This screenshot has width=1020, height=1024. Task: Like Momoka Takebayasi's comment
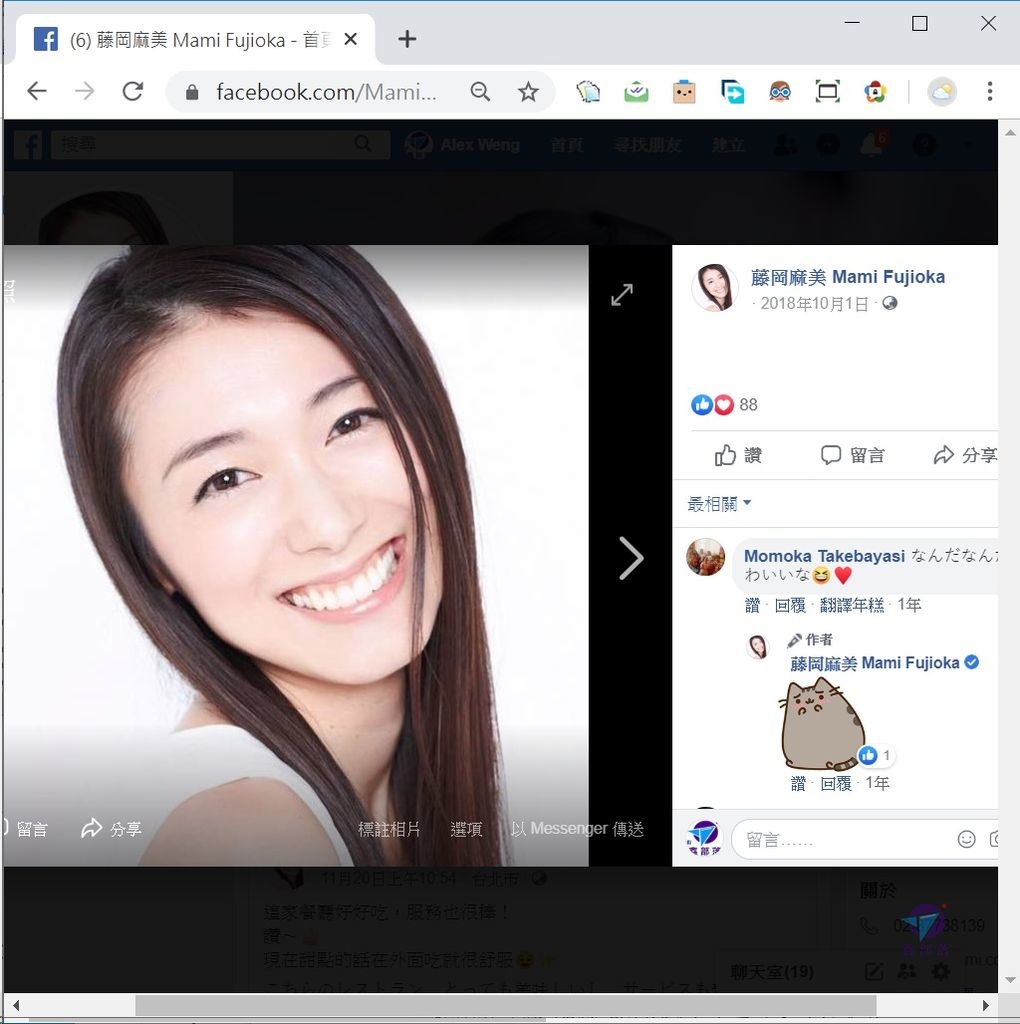pyautogui.click(x=752, y=605)
